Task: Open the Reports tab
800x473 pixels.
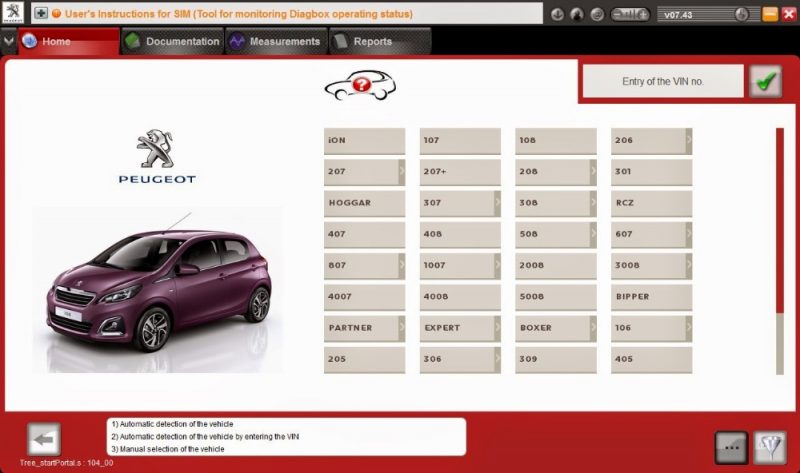Action: [x=380, y=41]
